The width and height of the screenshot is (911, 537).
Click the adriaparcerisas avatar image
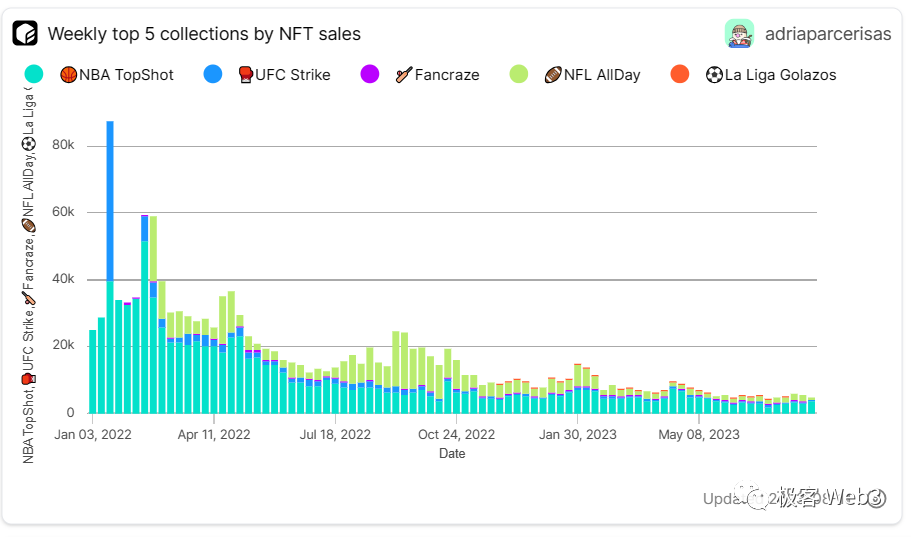[739, 34]
